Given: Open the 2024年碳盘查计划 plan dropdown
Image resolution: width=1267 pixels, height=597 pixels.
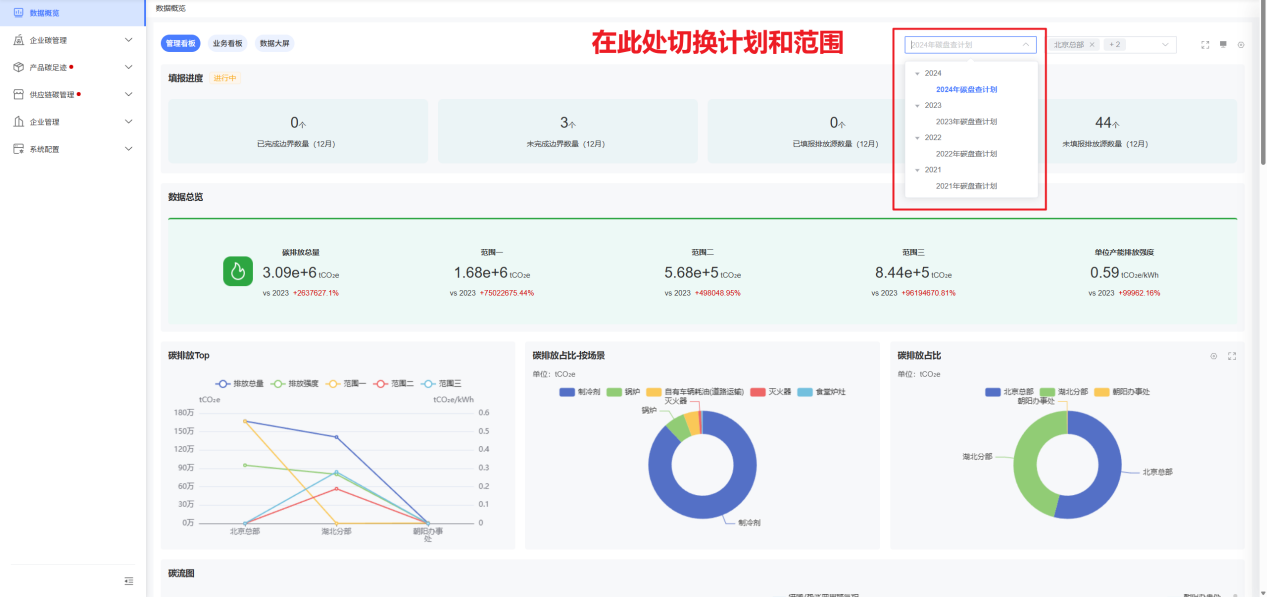Looking at the screenshot, I should coord(969,44).
